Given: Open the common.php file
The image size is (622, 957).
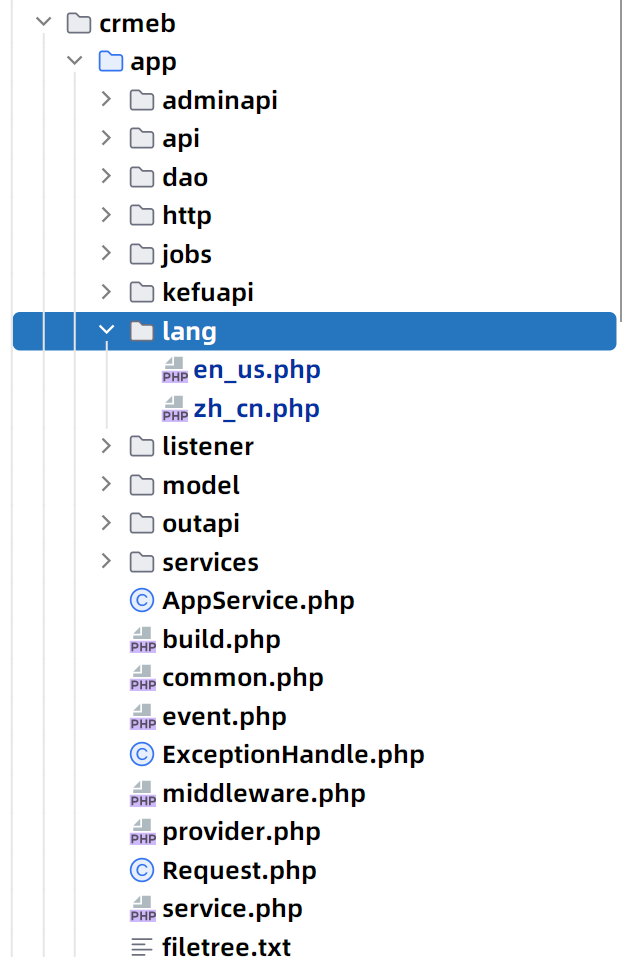Looking at the screenshot, I should 243,678.
